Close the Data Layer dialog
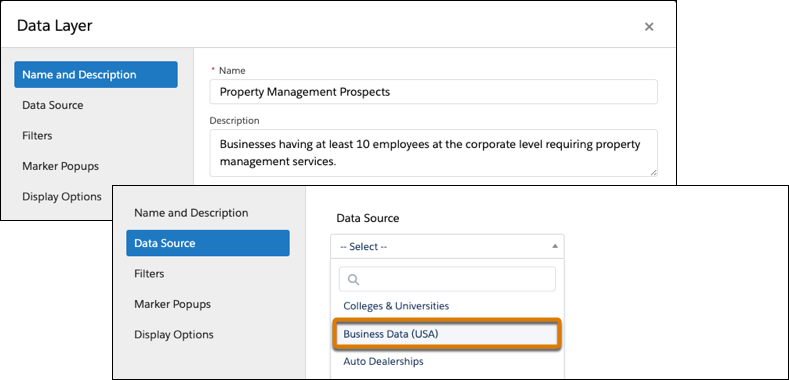The height and width of the screenshot is (380, 789). pos(649,27)
